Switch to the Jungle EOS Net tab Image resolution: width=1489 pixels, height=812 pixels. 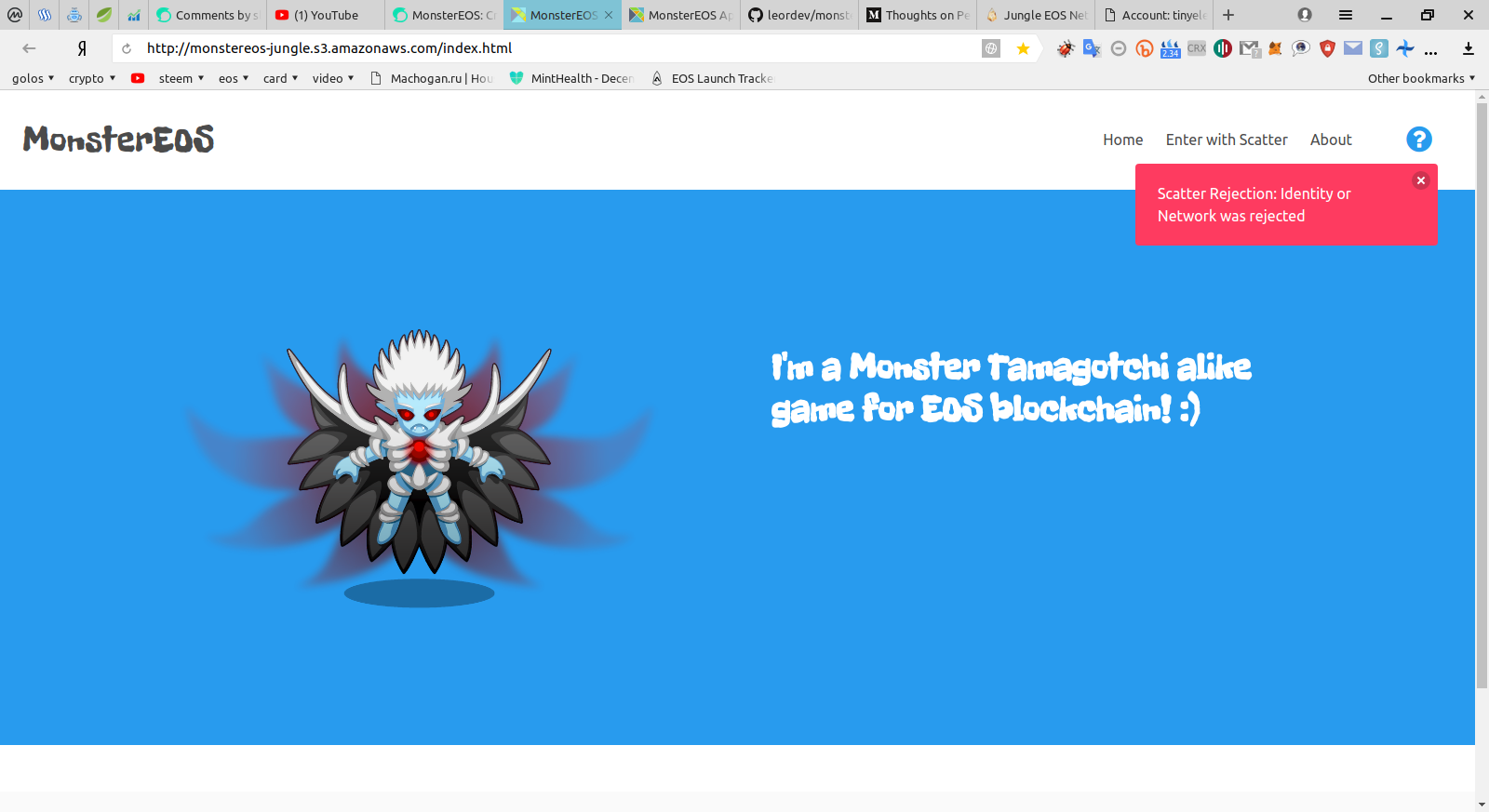point(1036,15)
